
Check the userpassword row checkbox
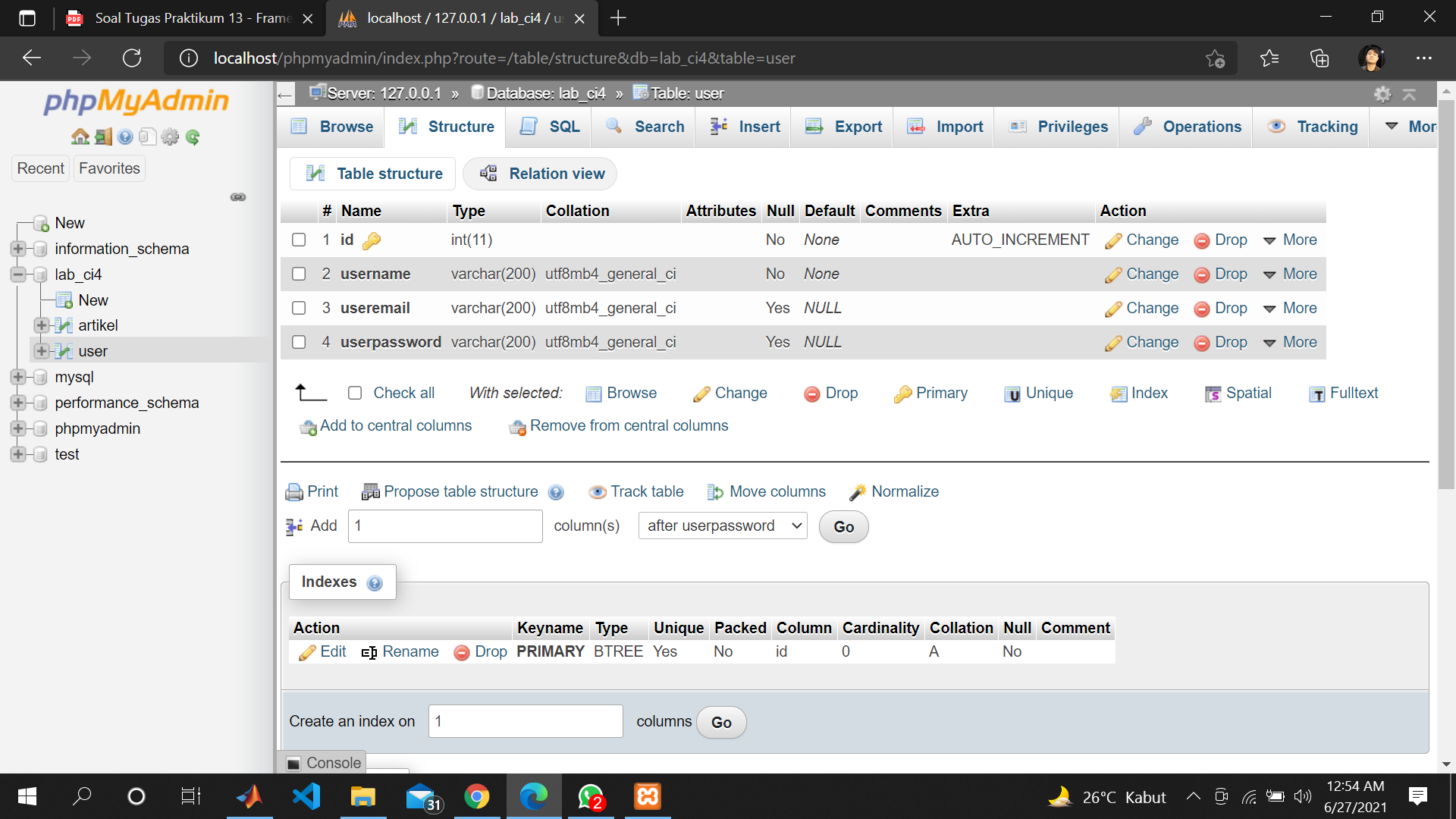299,342
